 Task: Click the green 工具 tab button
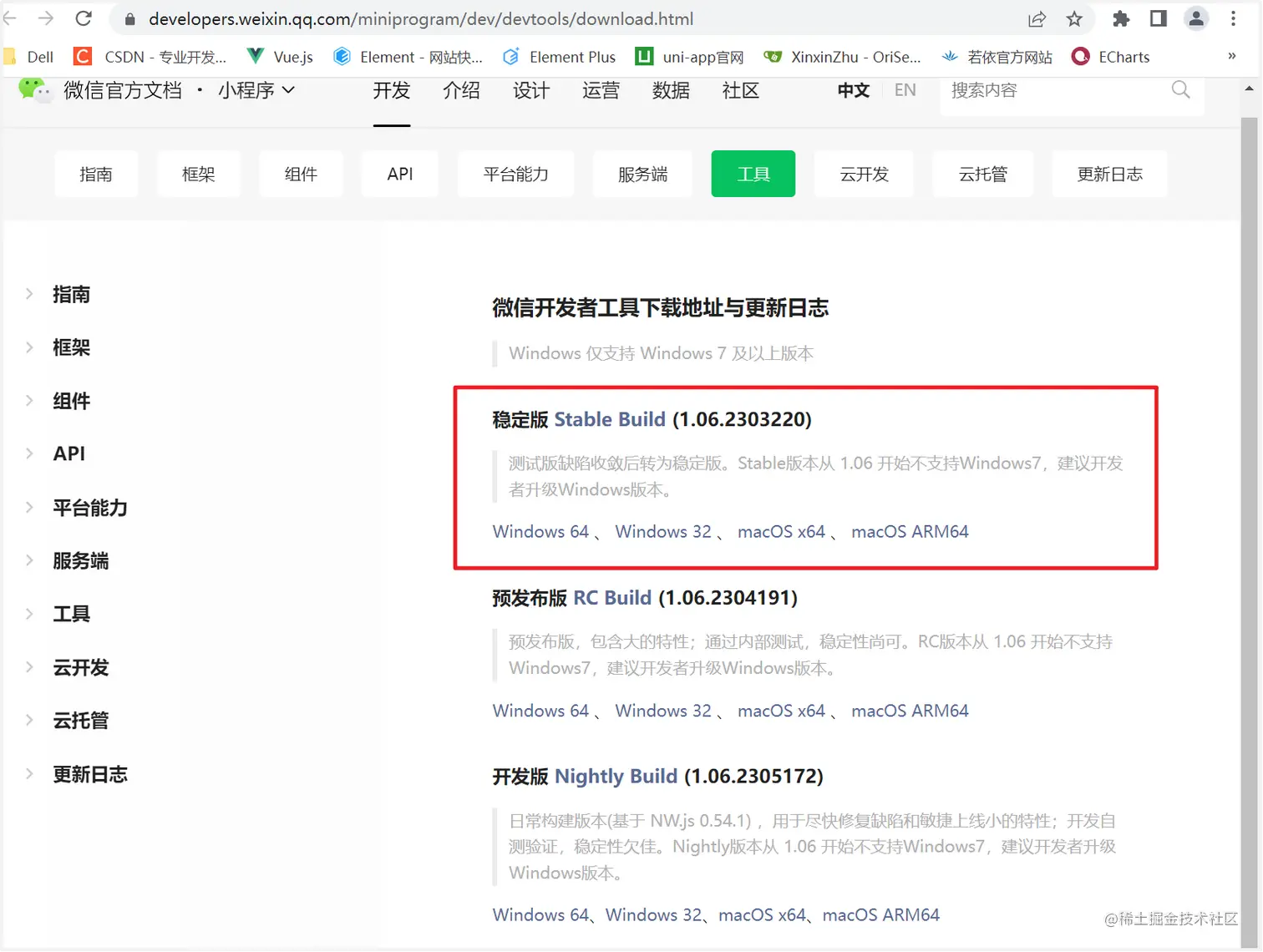tap(753, 174)
